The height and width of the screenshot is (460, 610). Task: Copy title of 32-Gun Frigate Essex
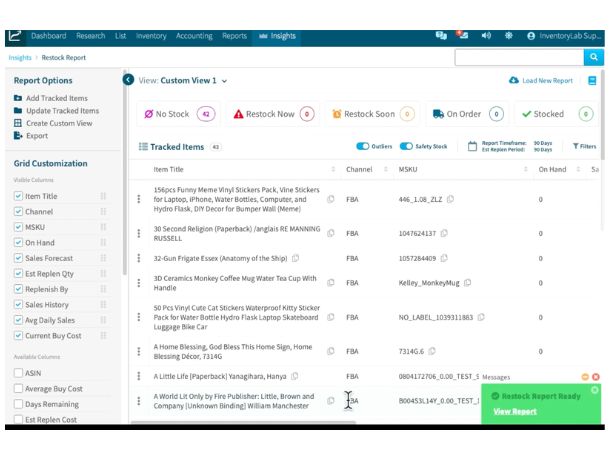click(296, 258)
